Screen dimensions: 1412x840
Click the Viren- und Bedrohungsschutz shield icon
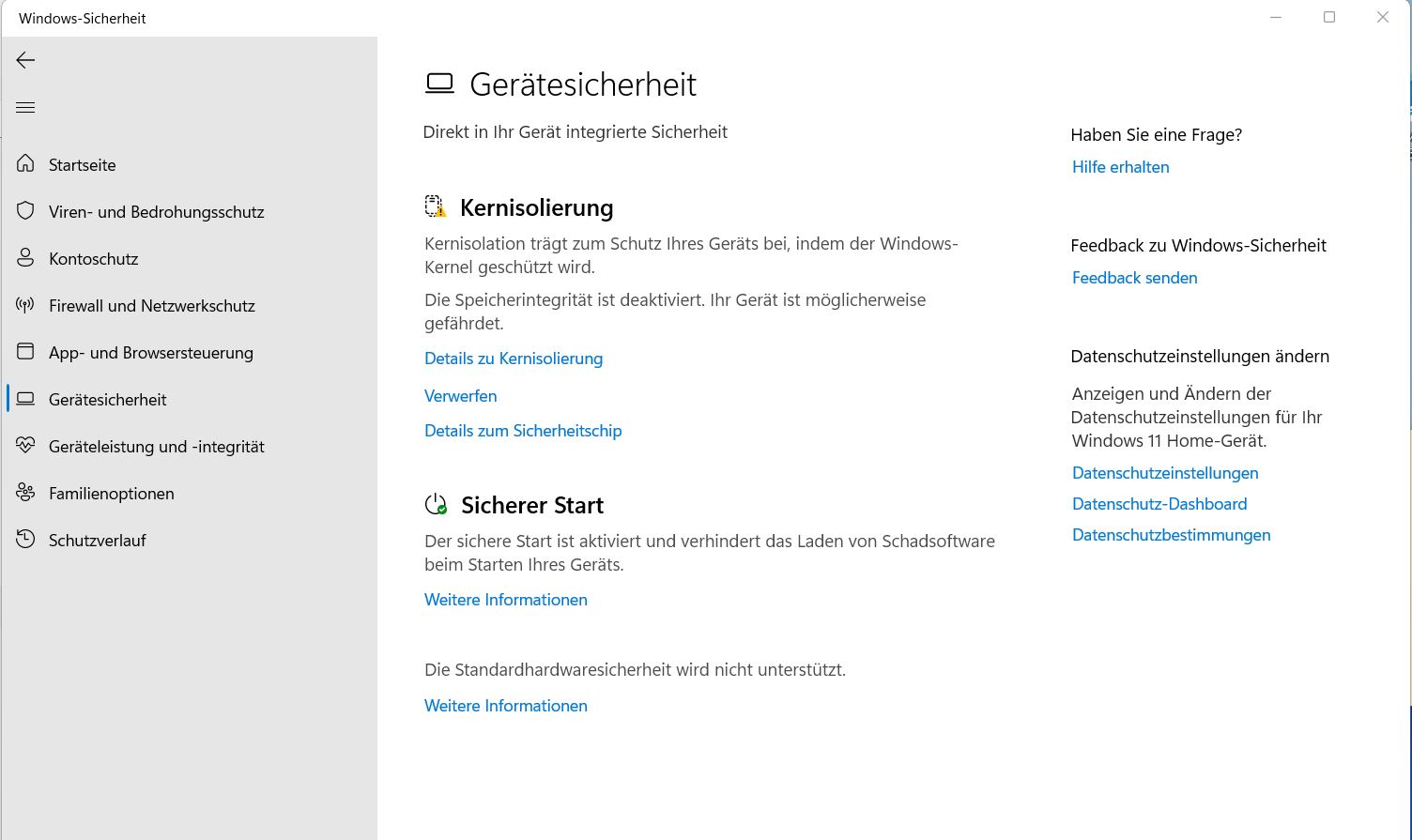tap(25, 211)
